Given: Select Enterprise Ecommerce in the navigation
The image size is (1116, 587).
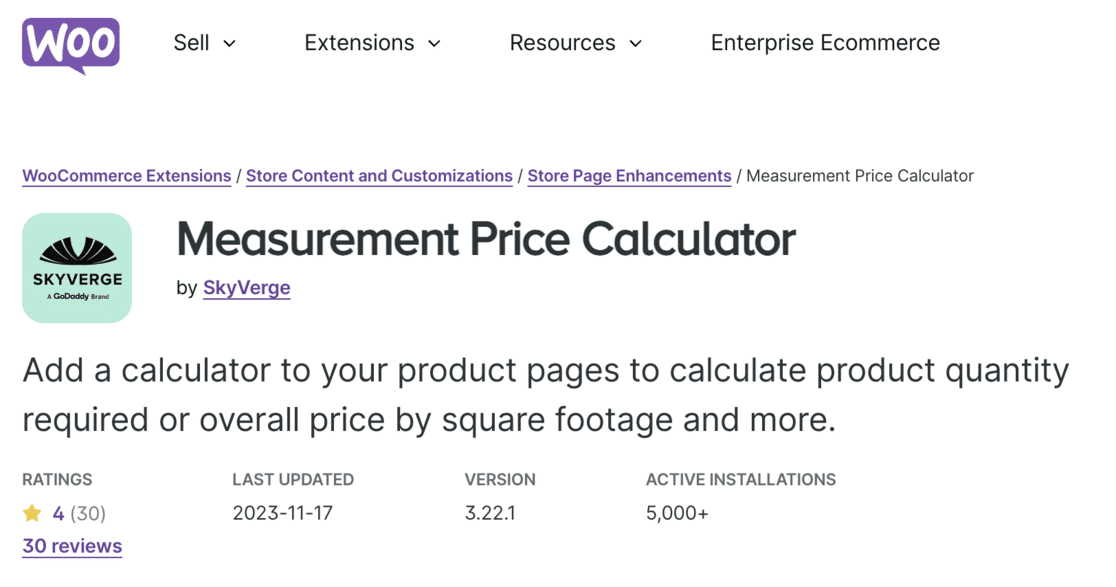Looking at the screenshot, I should point(825,43).
